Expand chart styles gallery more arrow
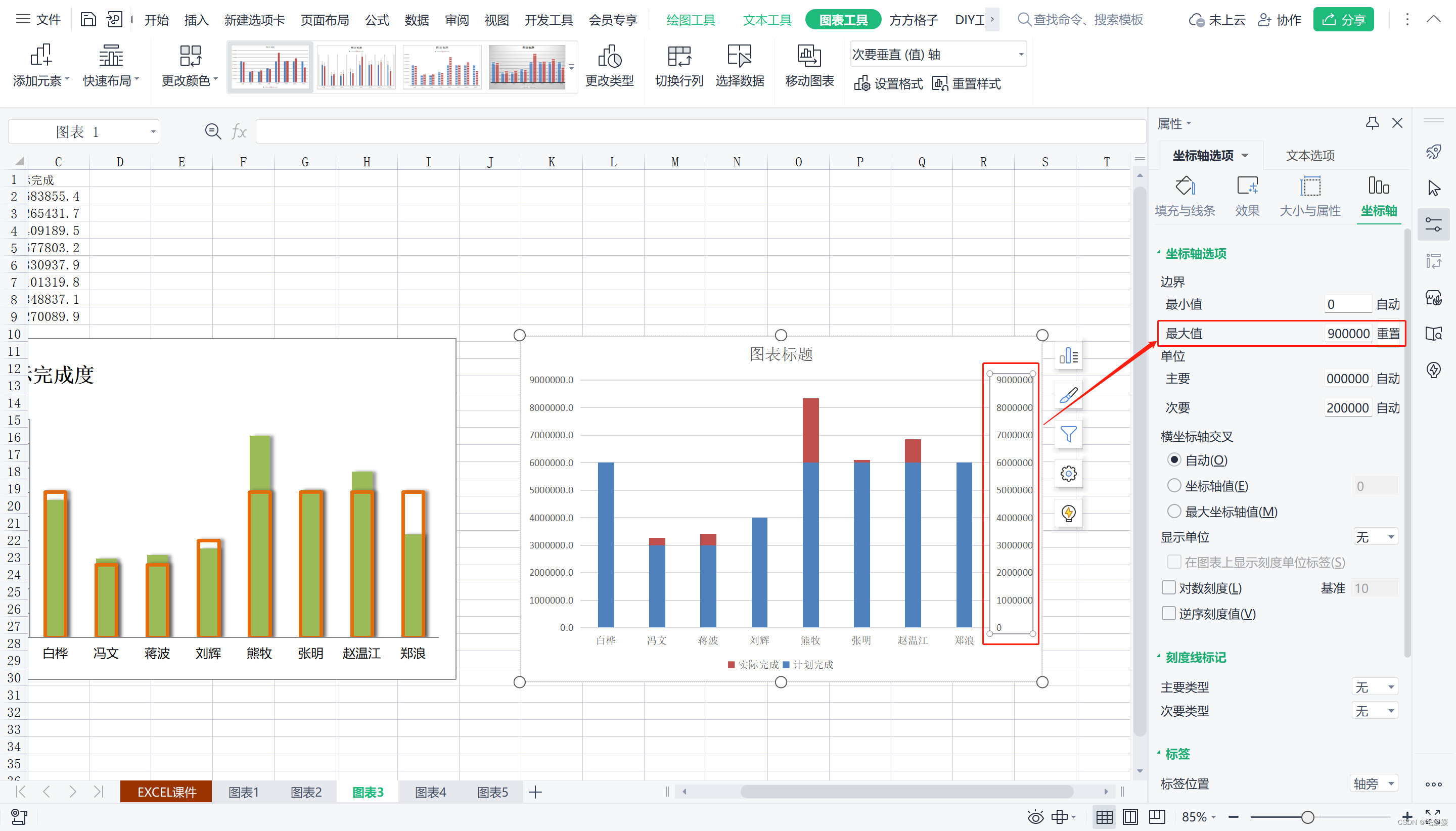This screenshot has height=831, width=1456. [571, 67]
